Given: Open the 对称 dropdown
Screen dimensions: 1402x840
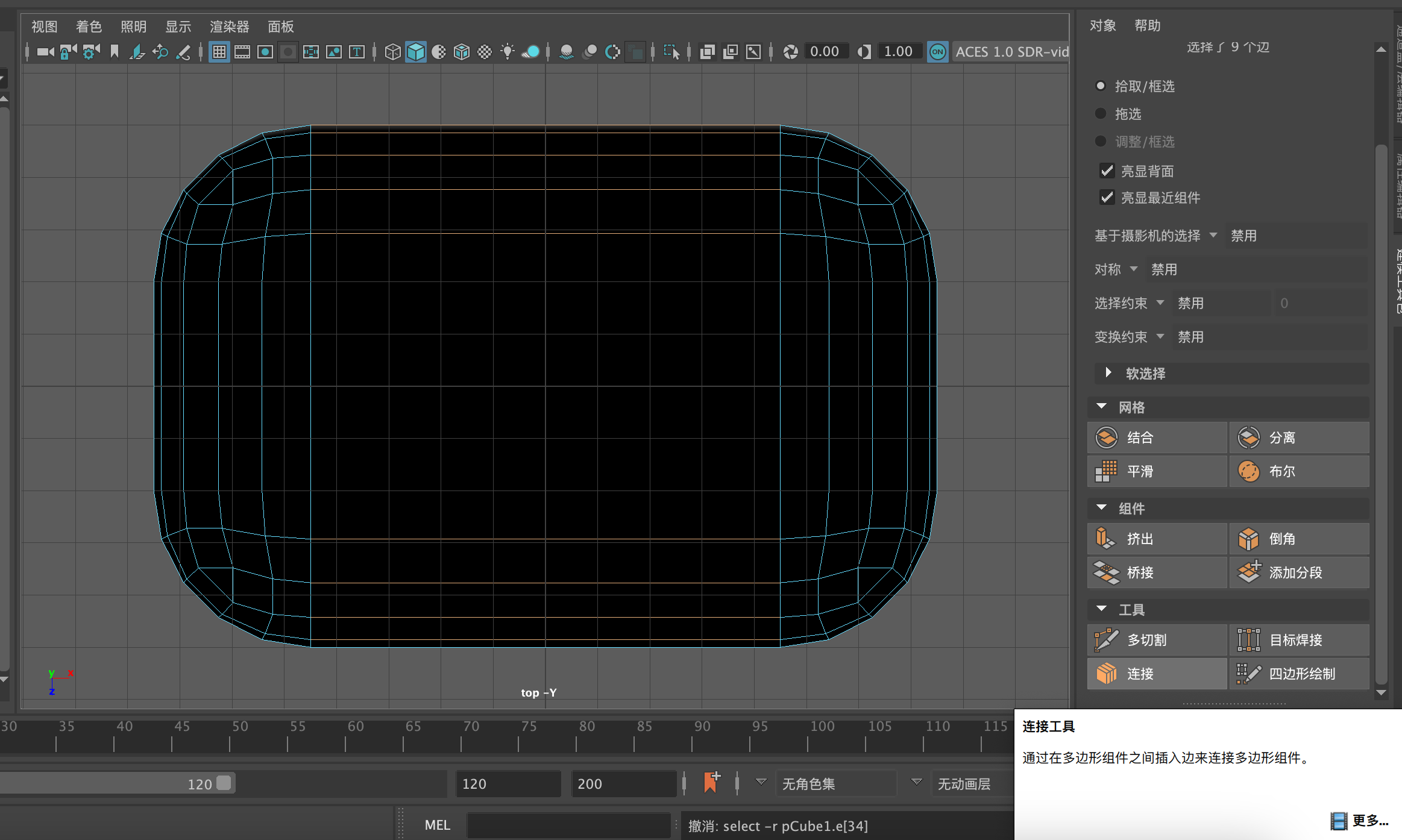Looking at the screenshot, I should pyautogui.click(x=1134, y=269).
